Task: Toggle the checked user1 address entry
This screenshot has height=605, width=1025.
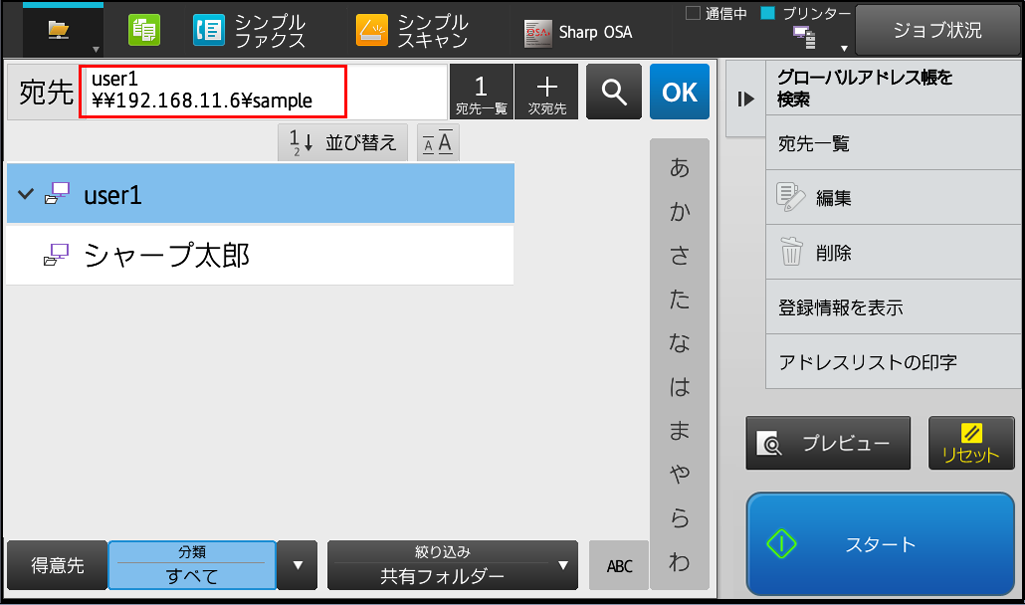Action: [260, 194]
